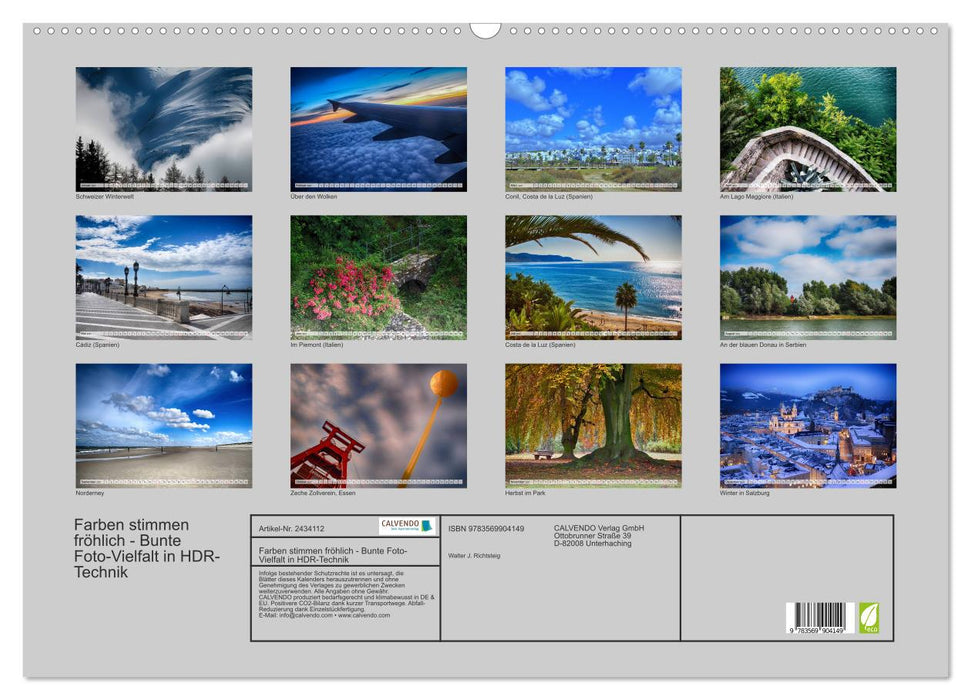Click the boxed title 'Farben stimmen fröhlich - Bunte Foto-'

coord(333,550)
